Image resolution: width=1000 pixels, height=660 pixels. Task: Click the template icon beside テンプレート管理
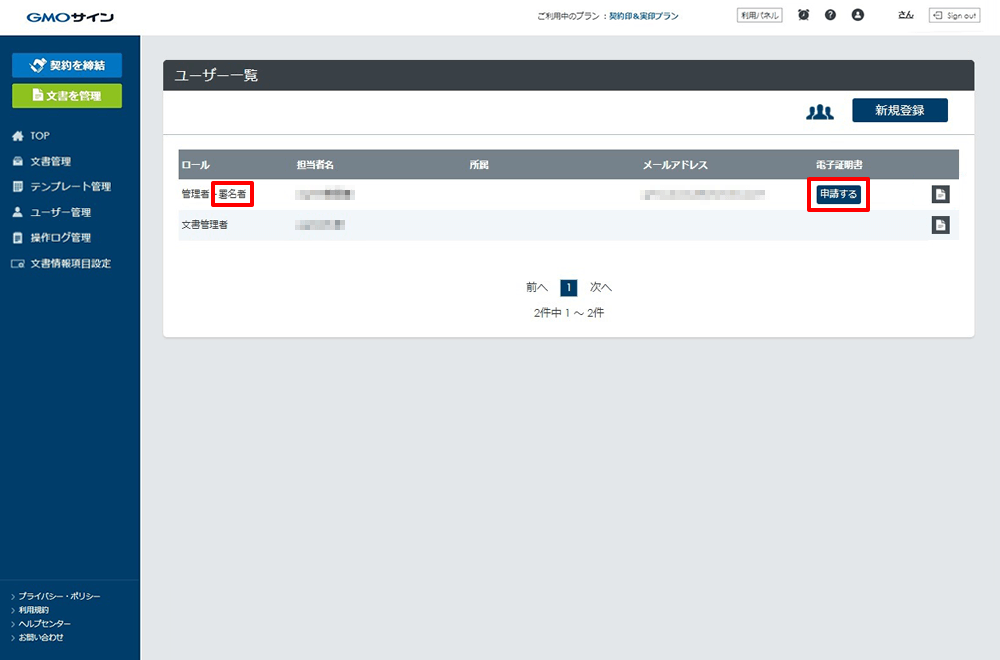[x=18, y=186]
